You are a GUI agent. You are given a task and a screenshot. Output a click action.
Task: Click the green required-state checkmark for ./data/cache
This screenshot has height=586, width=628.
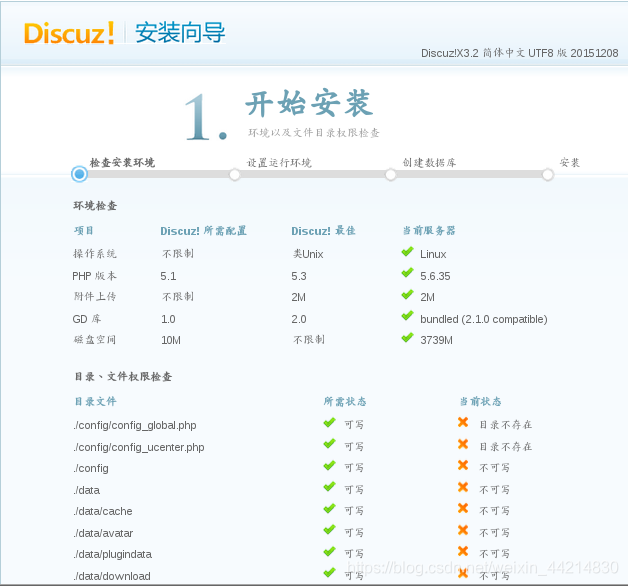pyautogui.click(x=329, y=509)
